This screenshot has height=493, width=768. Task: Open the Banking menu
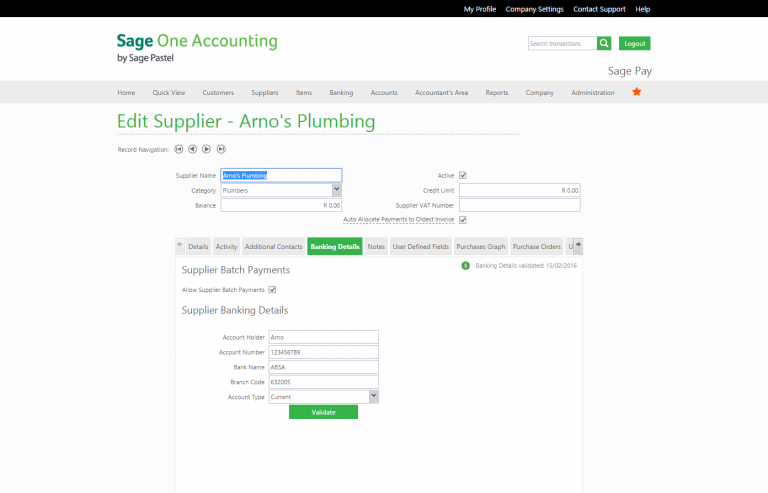pos(341,93)
